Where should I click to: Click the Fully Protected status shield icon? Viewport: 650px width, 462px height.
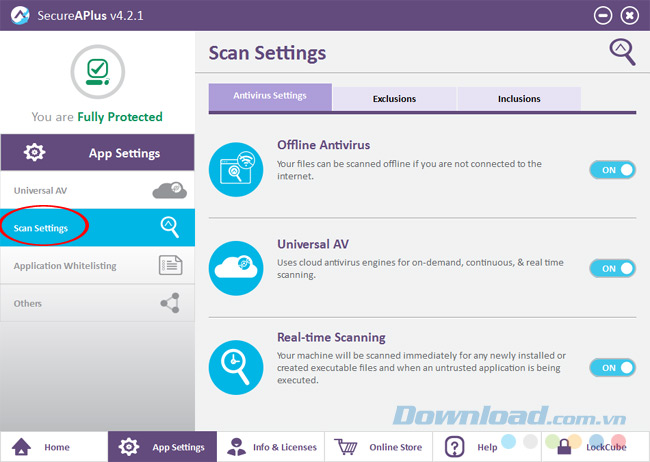(x=97, y=72)
